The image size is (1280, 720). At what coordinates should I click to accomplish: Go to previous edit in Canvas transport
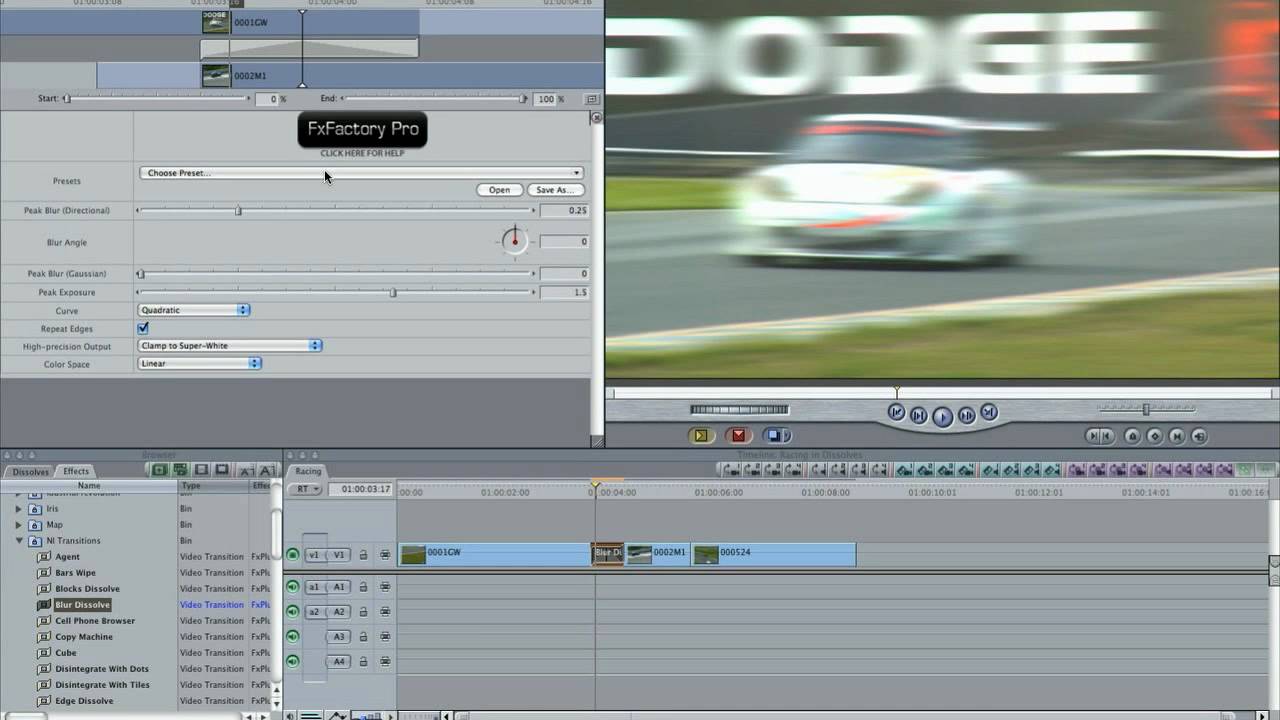coord(896,413)
